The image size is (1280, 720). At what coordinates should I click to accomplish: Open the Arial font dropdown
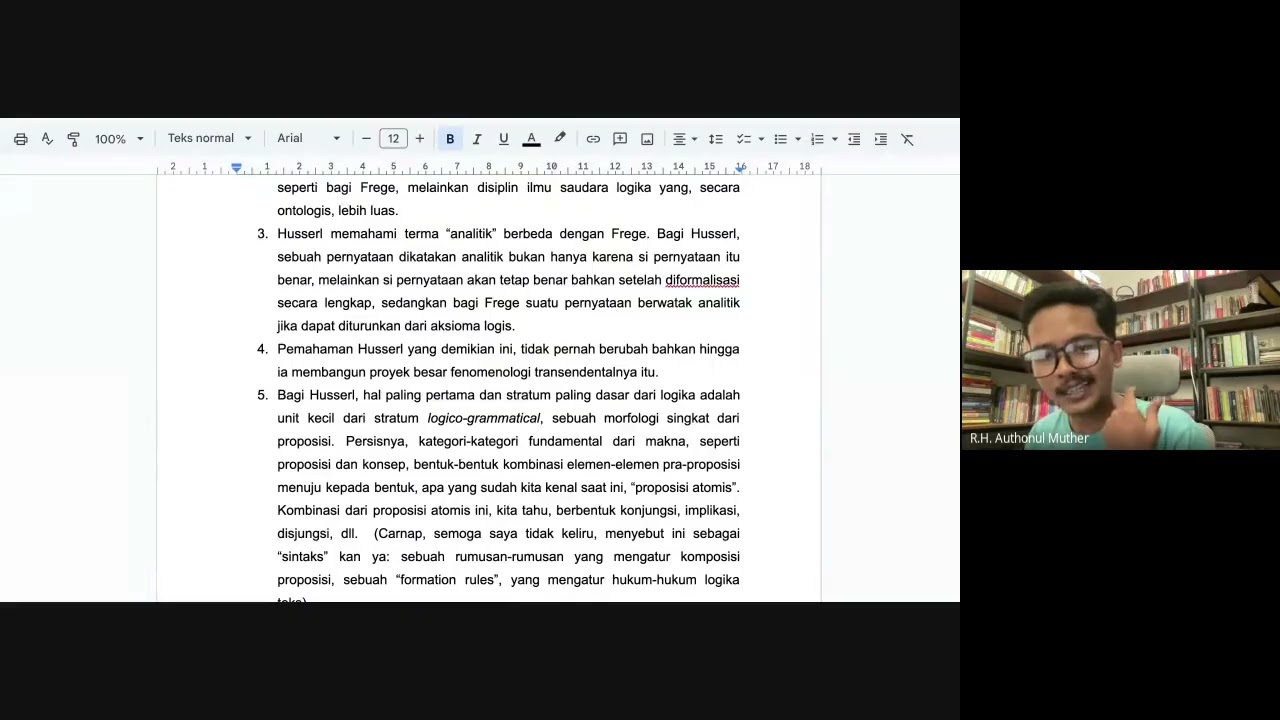click(x=308, y=138)
